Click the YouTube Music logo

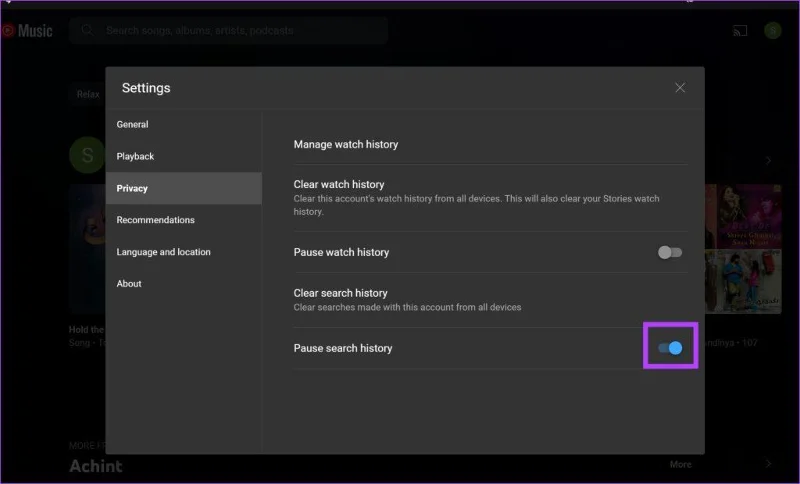(x=27, y=31)
